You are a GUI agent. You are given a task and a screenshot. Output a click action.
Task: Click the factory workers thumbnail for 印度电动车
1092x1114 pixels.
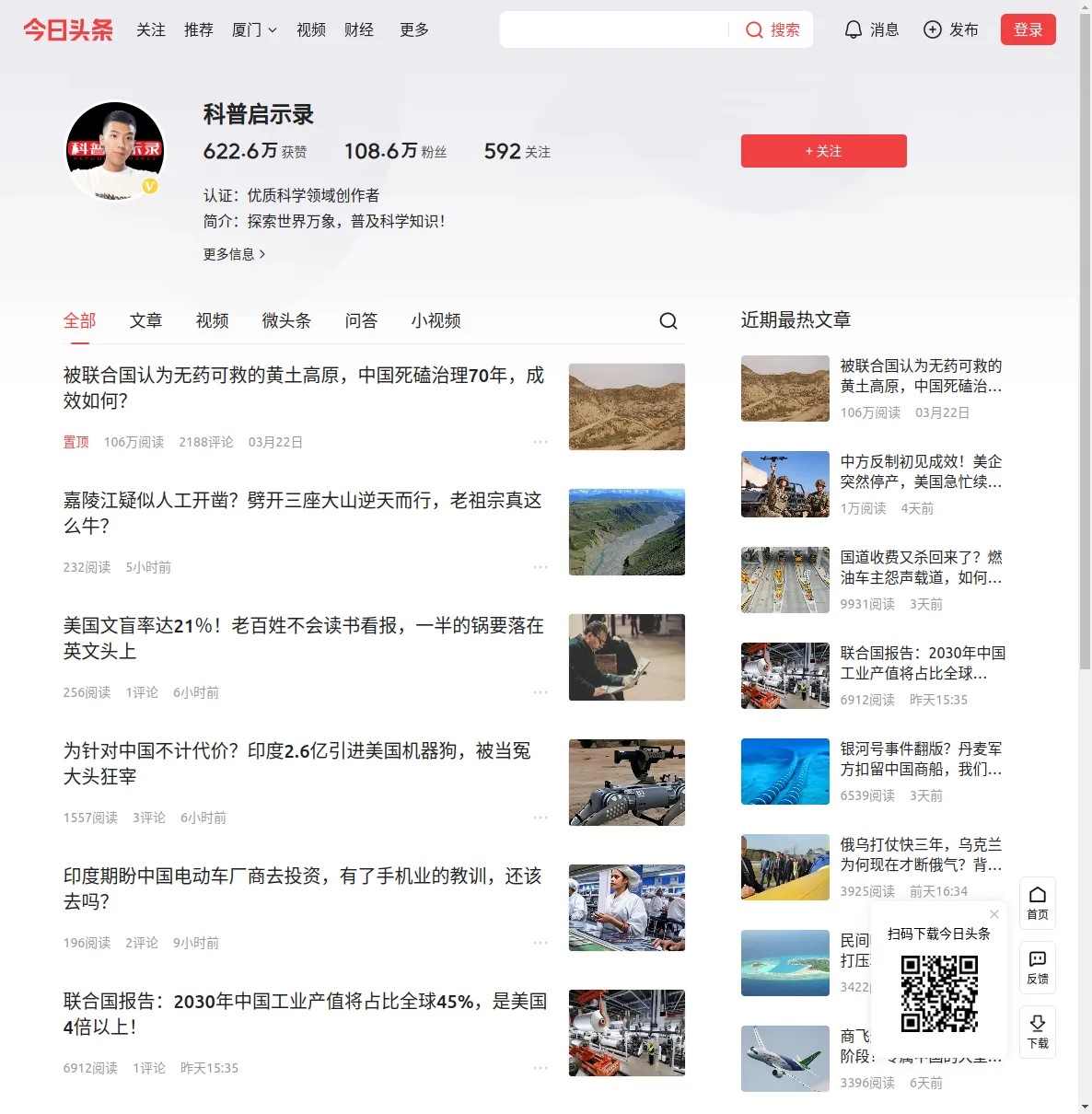point(627,908)
